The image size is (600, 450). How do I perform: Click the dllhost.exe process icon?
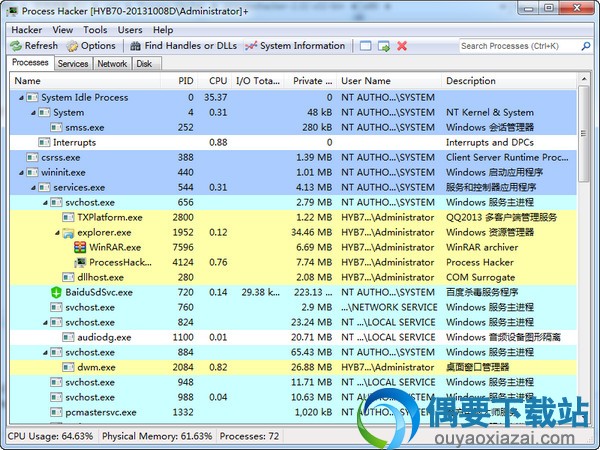pos(68,277)
